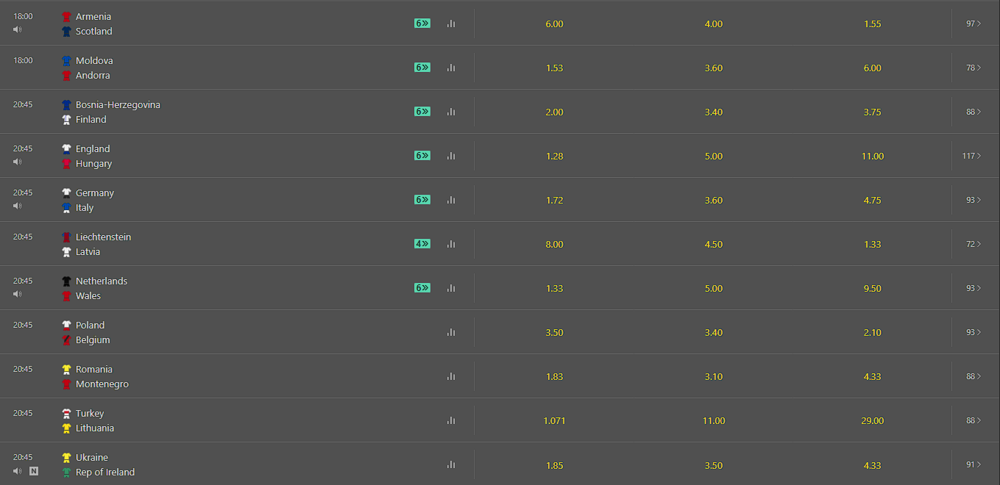
Task: Select Germany win odds 1.72
Action: tap(554, 200)
